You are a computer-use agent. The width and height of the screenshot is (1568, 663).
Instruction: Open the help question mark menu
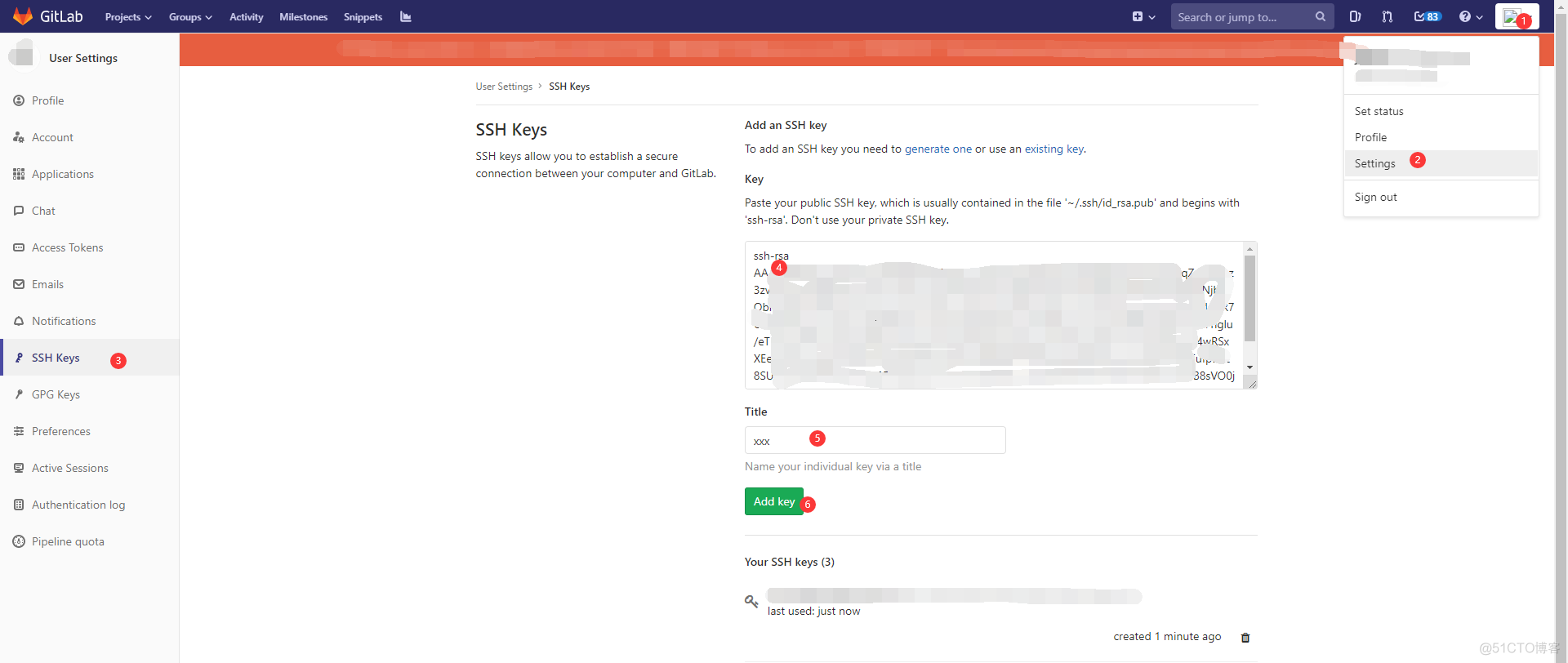click(x=1470, y=16)
